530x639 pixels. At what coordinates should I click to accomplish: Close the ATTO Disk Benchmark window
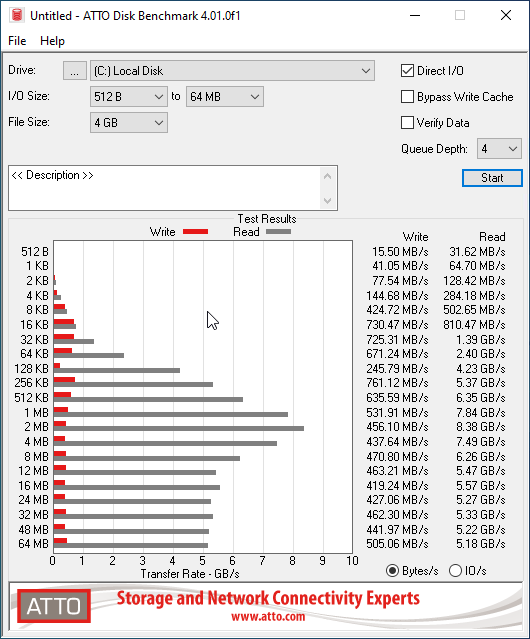(506, 15)
